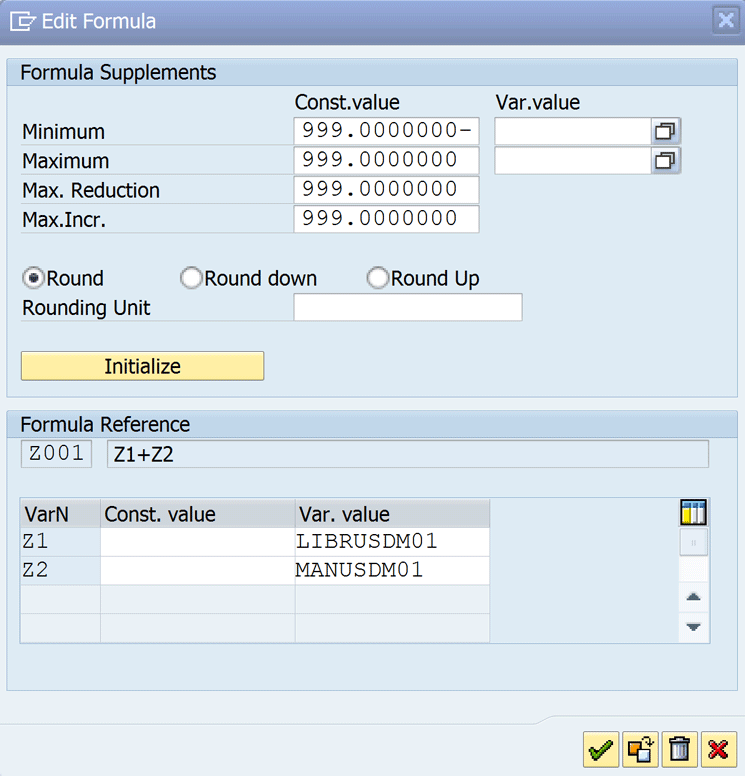
Task: Click the Var. value column header
Action: 391,514
